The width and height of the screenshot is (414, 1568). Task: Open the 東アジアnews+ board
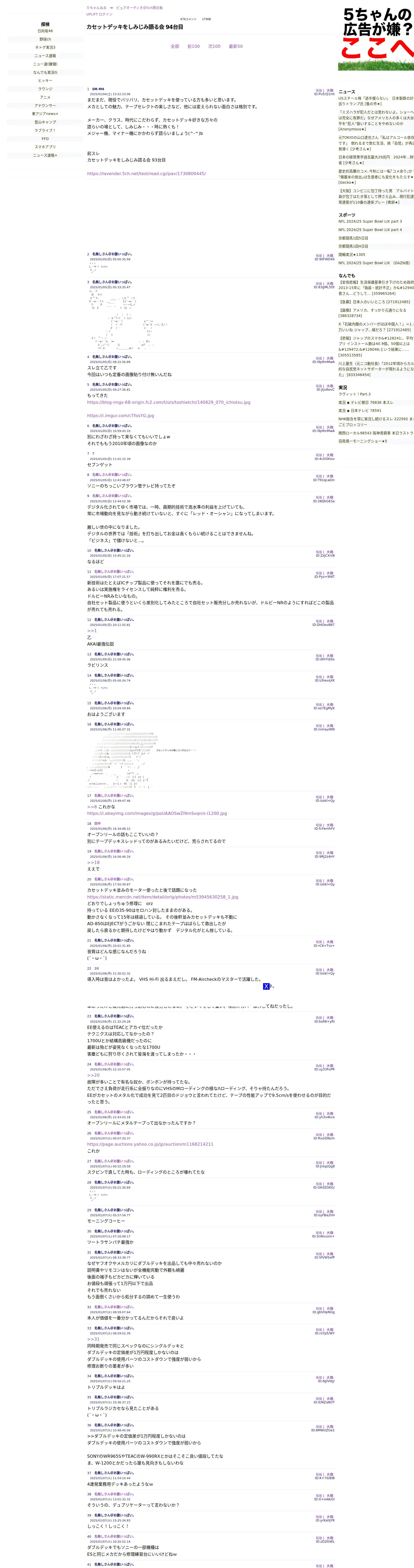(x=45, y=114)
